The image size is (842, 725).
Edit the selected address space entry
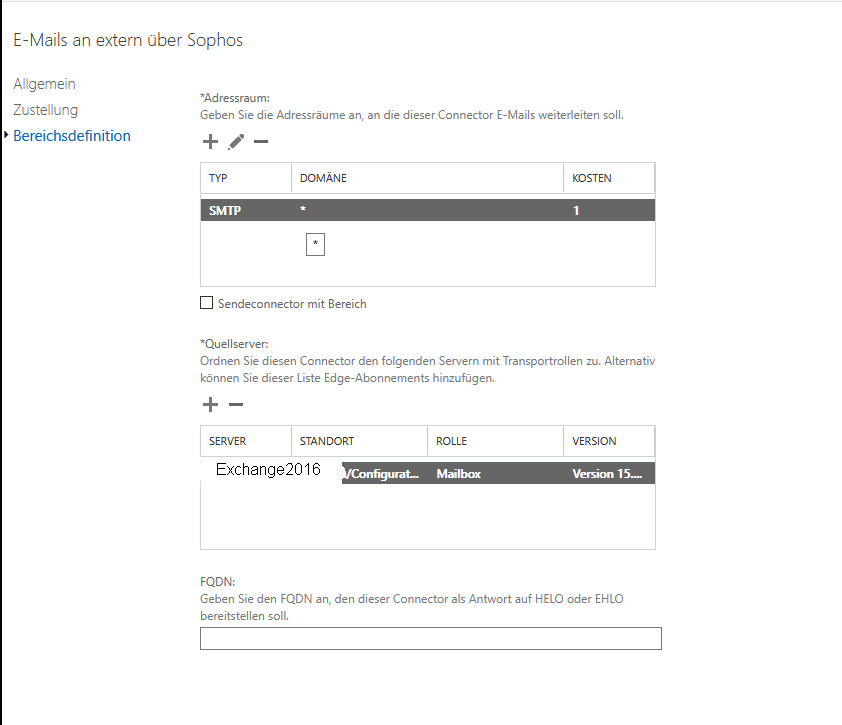click(x=236, y=142)
